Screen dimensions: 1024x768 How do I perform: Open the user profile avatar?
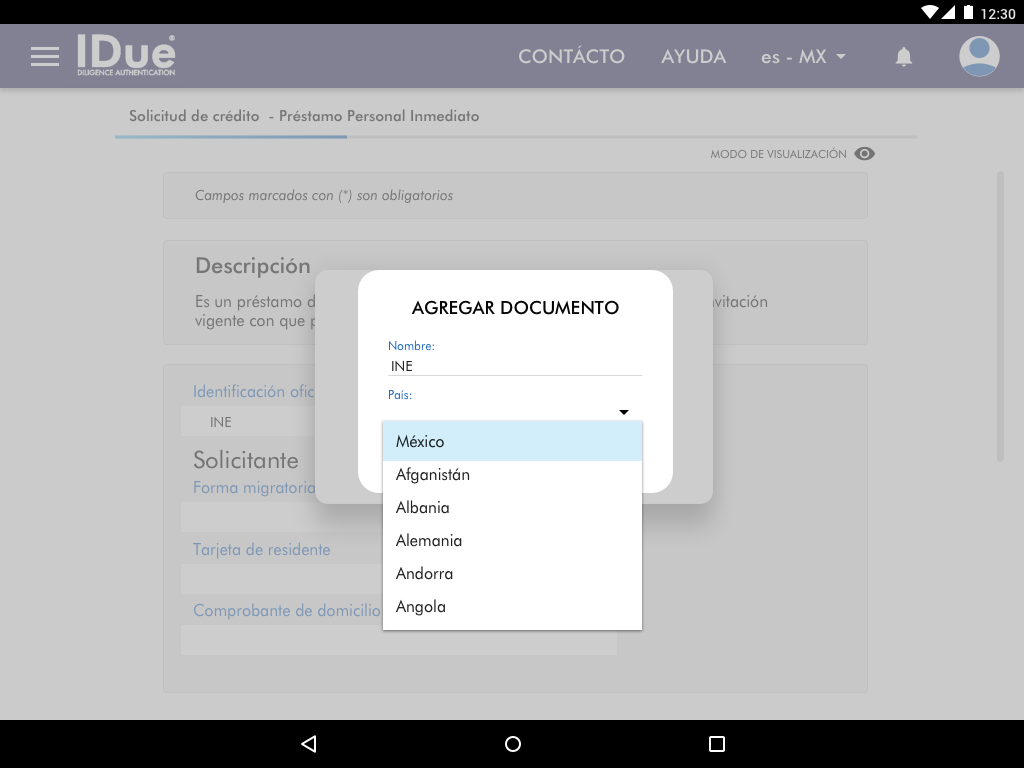(x=979, y=57)
